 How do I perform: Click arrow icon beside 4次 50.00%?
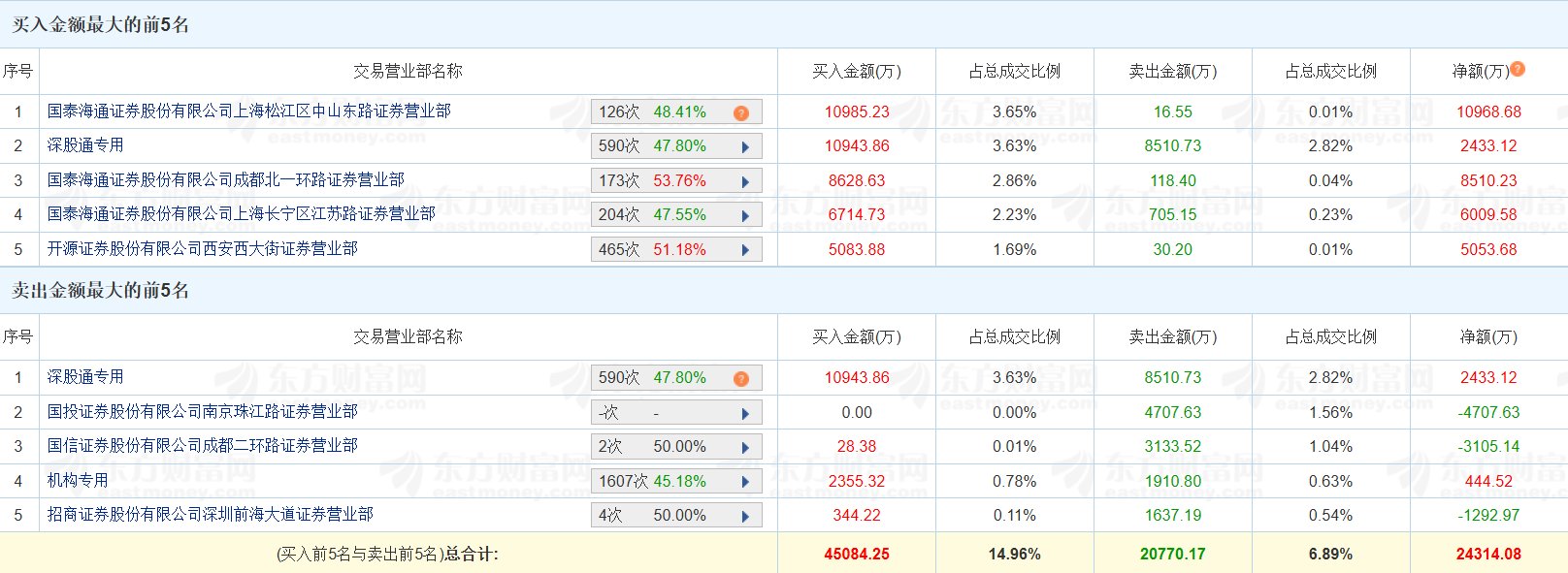pyautogui.click(x=745, y=517)
